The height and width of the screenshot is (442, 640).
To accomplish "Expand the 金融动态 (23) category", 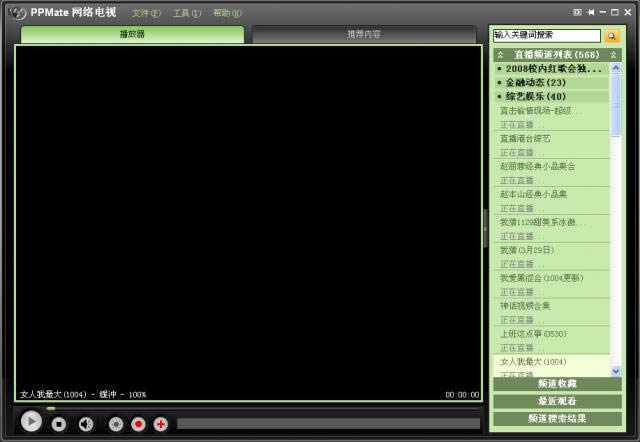I will tap(552, 82).
